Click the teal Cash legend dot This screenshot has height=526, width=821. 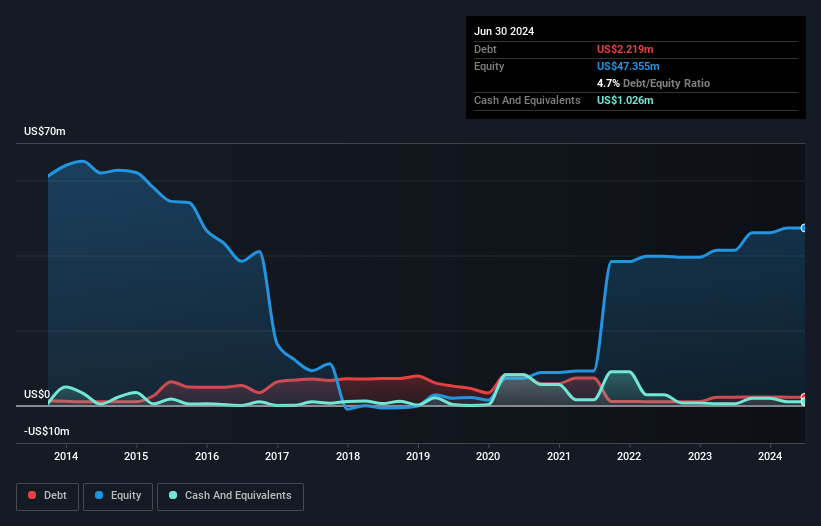[173, 495]
